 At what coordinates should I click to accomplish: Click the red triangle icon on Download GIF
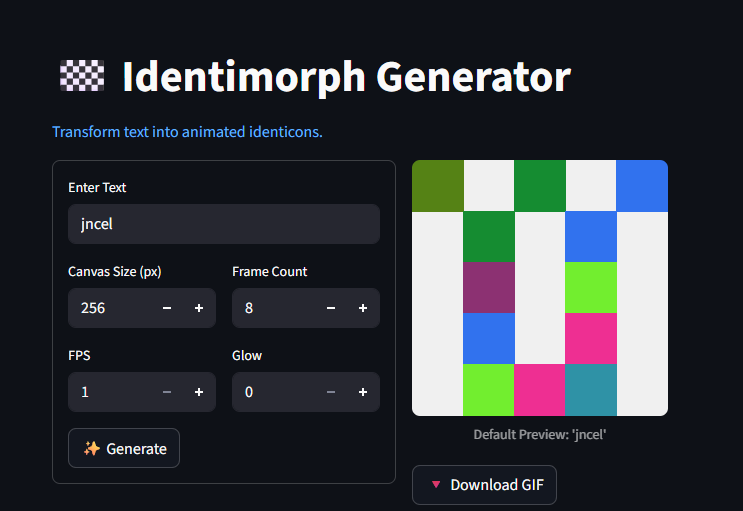[x=436, y=484]
